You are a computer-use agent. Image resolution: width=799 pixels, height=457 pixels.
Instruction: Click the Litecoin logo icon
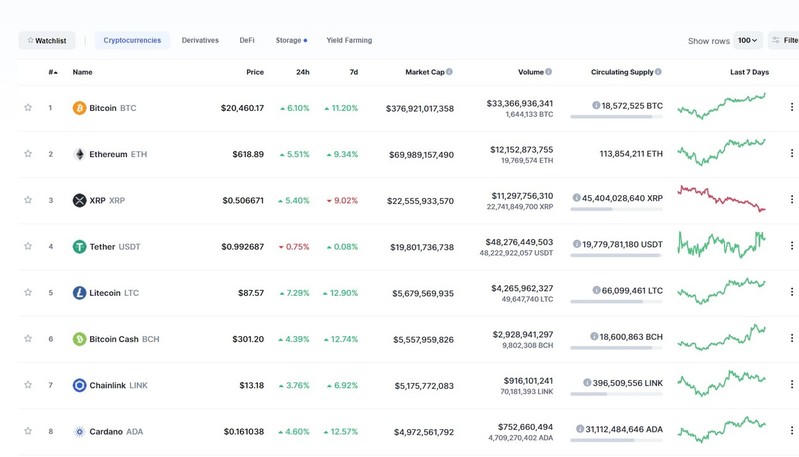tap(80, 293)
